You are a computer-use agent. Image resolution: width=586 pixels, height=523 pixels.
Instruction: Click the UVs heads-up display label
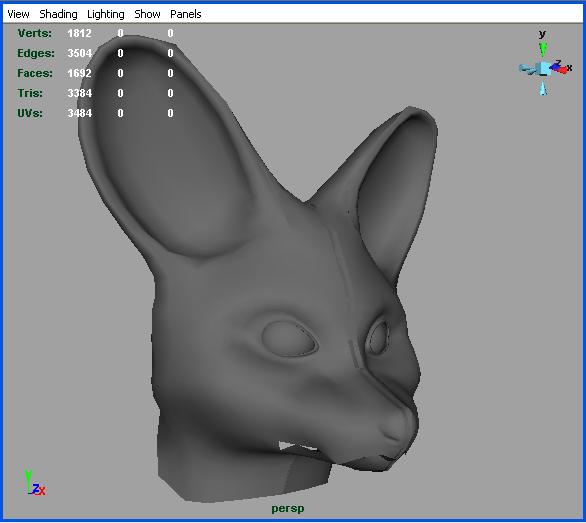[30, 113]
